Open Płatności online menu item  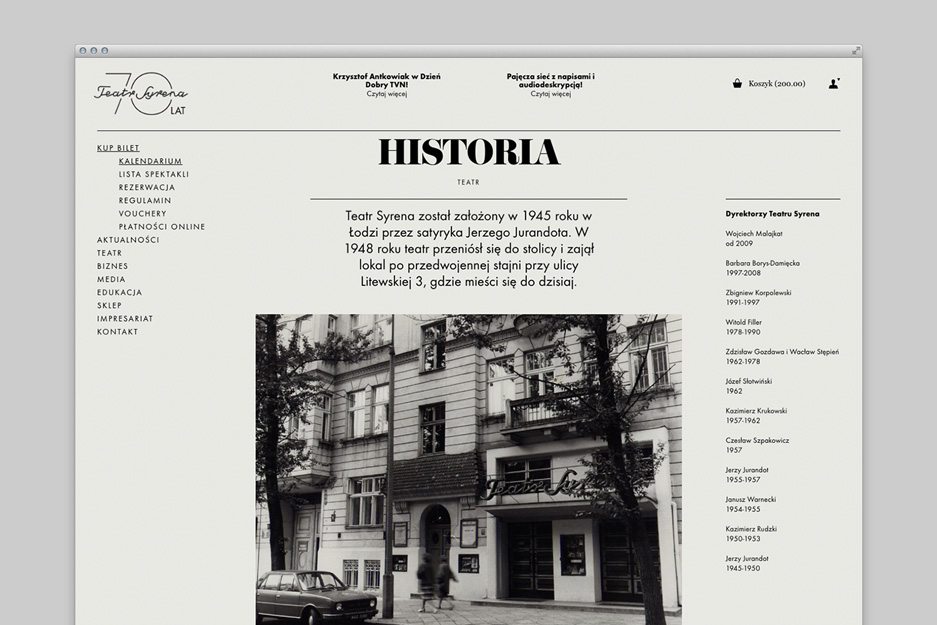[161, 227]
